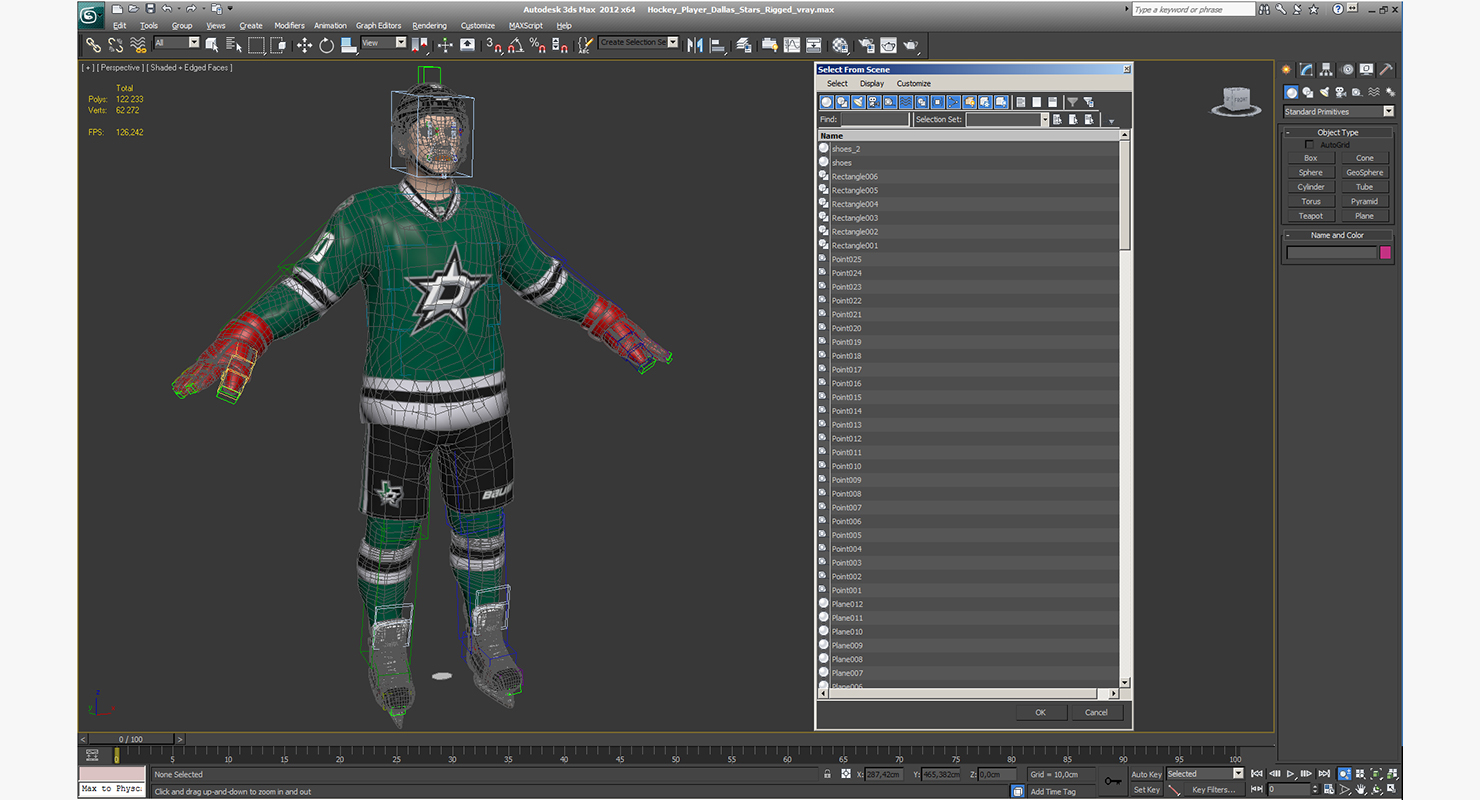Image resolution: width=1480 pixels, height=800 pixels.
Task: Open the MAXScript menu
Action: click(x=525, y=26)
